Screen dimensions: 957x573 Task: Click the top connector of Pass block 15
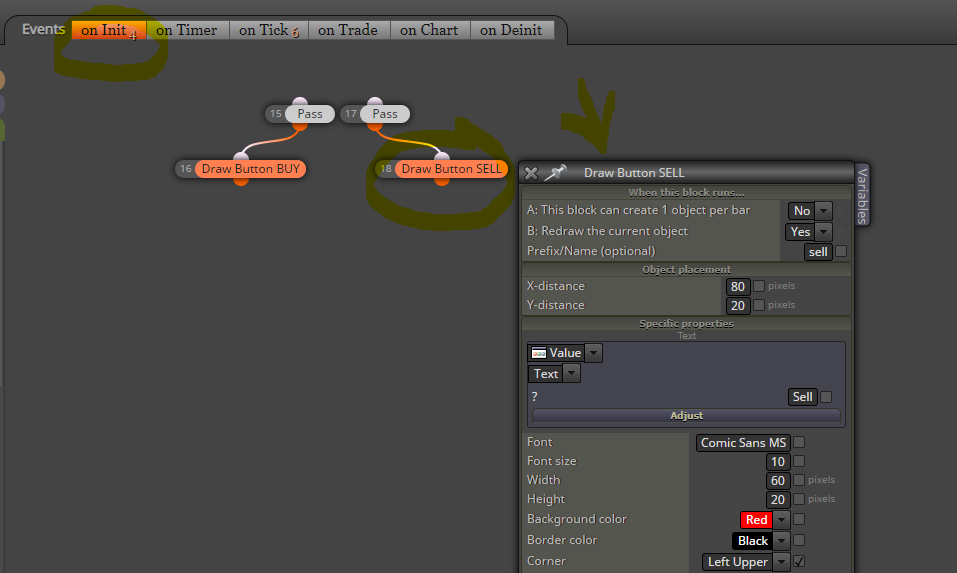(300, 101)
